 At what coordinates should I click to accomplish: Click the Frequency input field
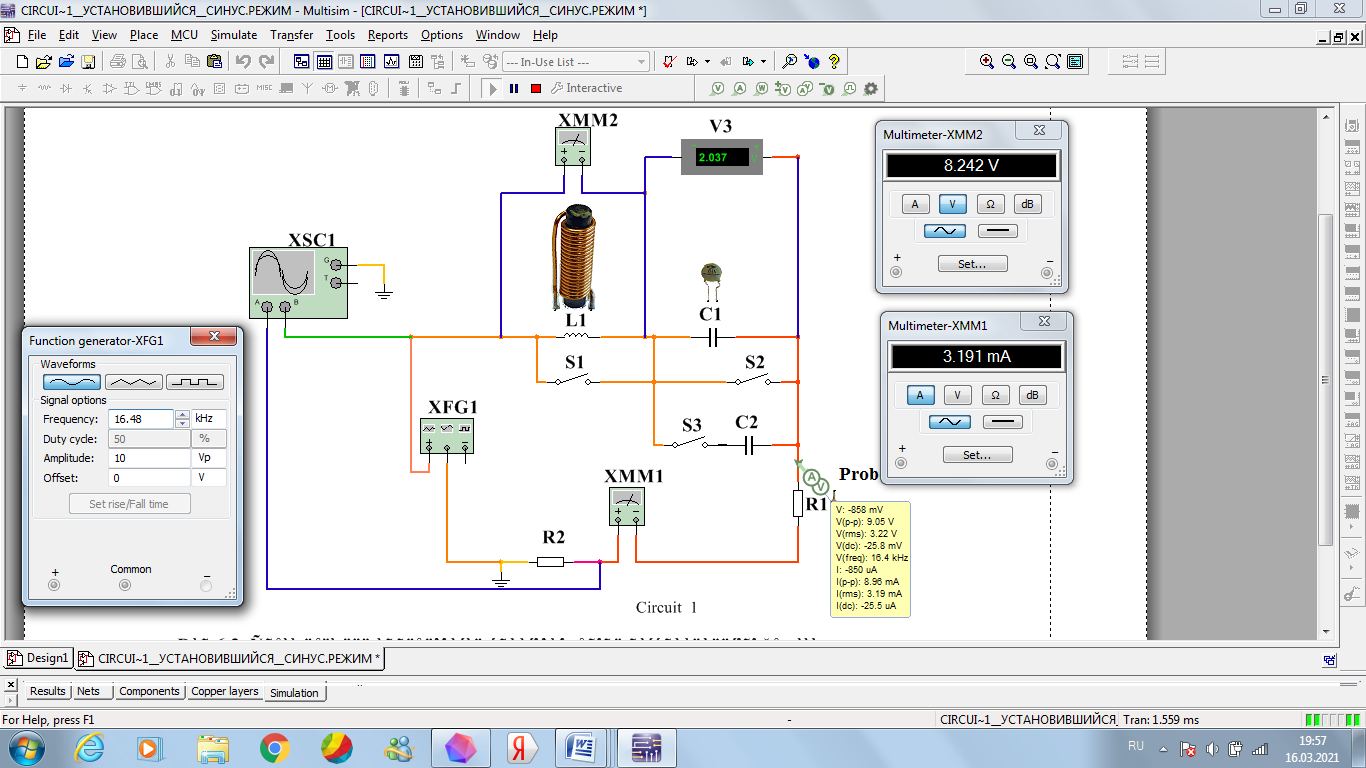pos(142,419)
